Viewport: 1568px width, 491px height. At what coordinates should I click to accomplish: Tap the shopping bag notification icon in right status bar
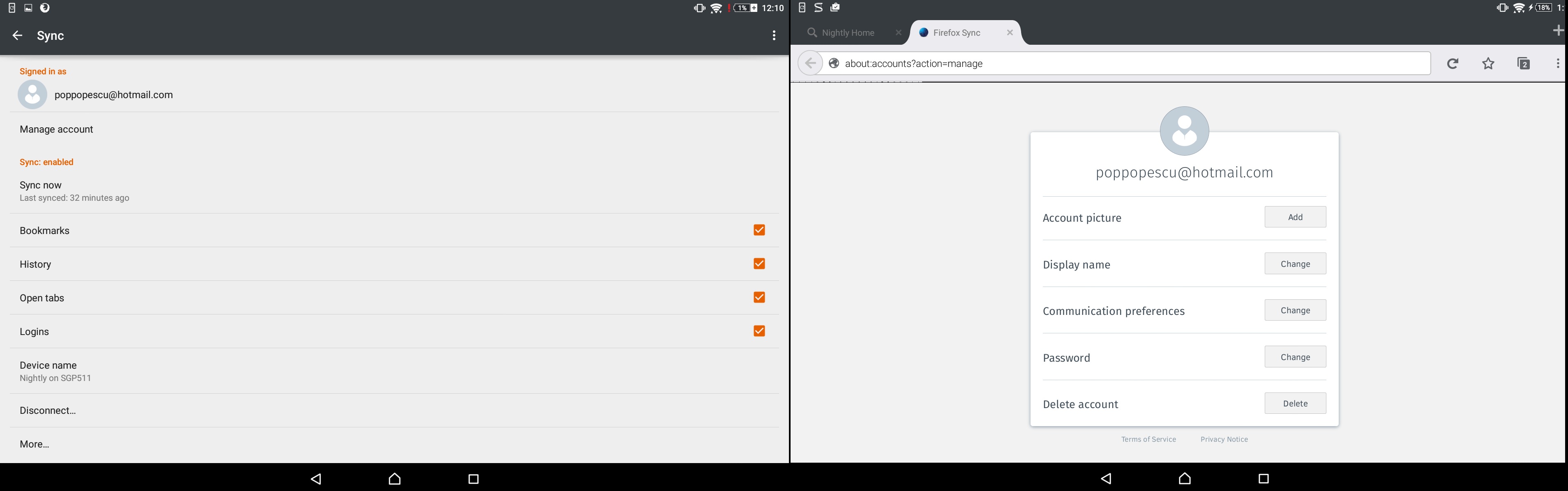835,8
